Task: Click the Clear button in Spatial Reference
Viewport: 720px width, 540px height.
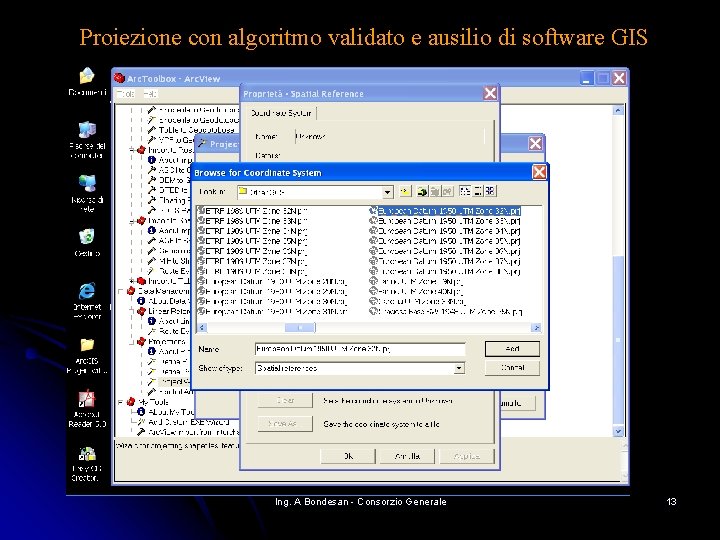Action: click(285, 400)
